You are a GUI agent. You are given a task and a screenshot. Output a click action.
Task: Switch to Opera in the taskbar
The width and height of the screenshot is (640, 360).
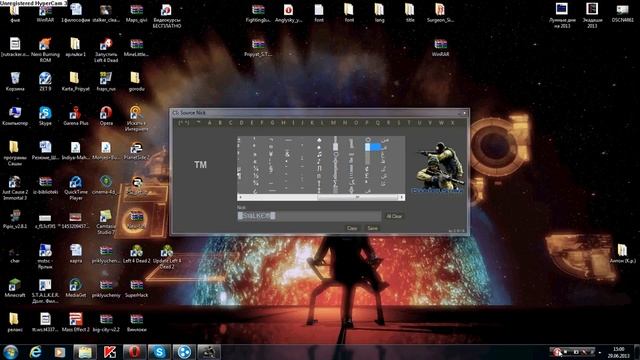[134, 352]
